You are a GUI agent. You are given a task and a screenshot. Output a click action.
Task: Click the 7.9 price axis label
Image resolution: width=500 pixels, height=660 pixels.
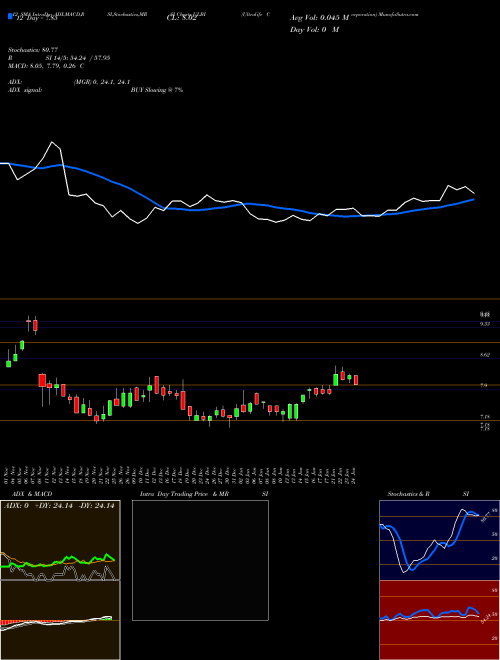(484, 385)
